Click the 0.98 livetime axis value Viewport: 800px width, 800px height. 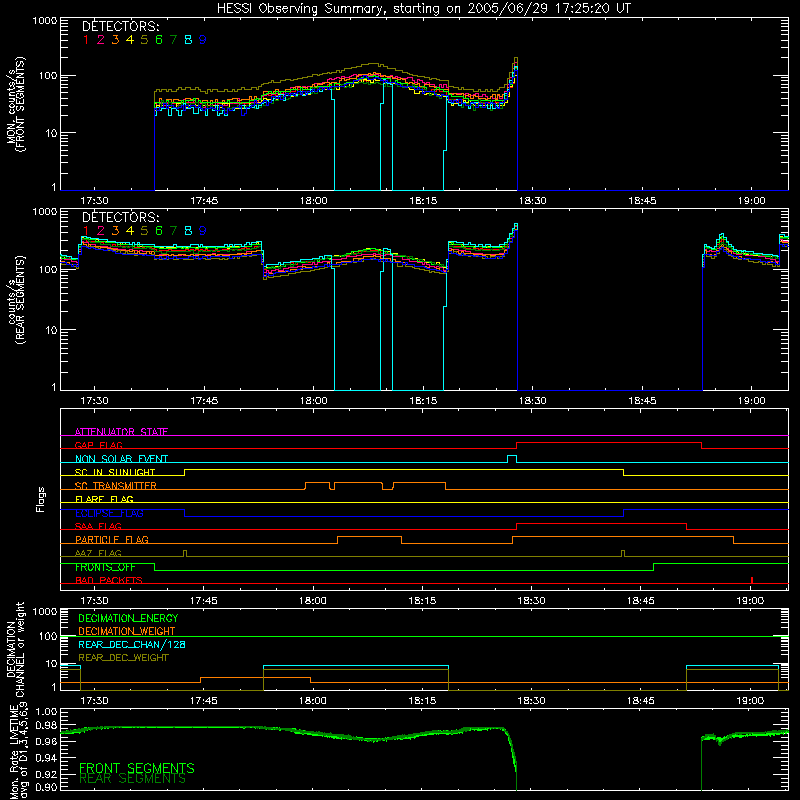click(x=46, y=726)
